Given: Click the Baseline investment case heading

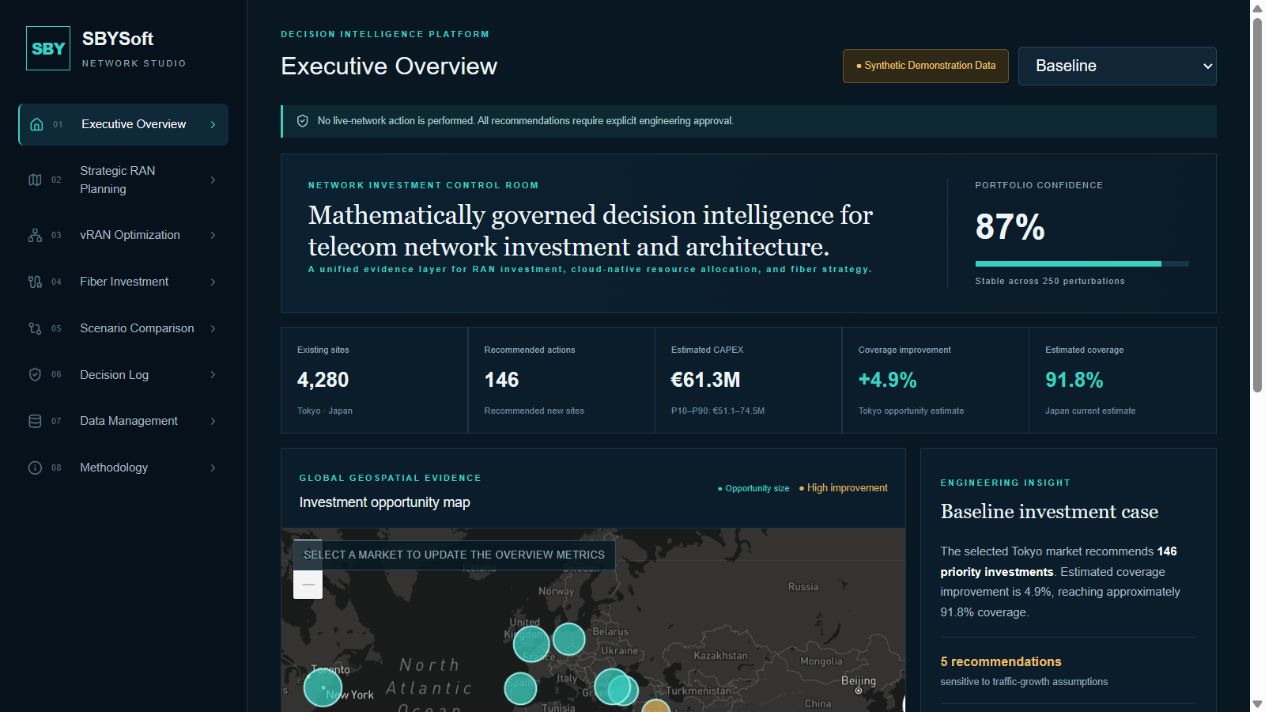Looking at the screenshot, I should pyautogui.click(x=1049, y=512).
